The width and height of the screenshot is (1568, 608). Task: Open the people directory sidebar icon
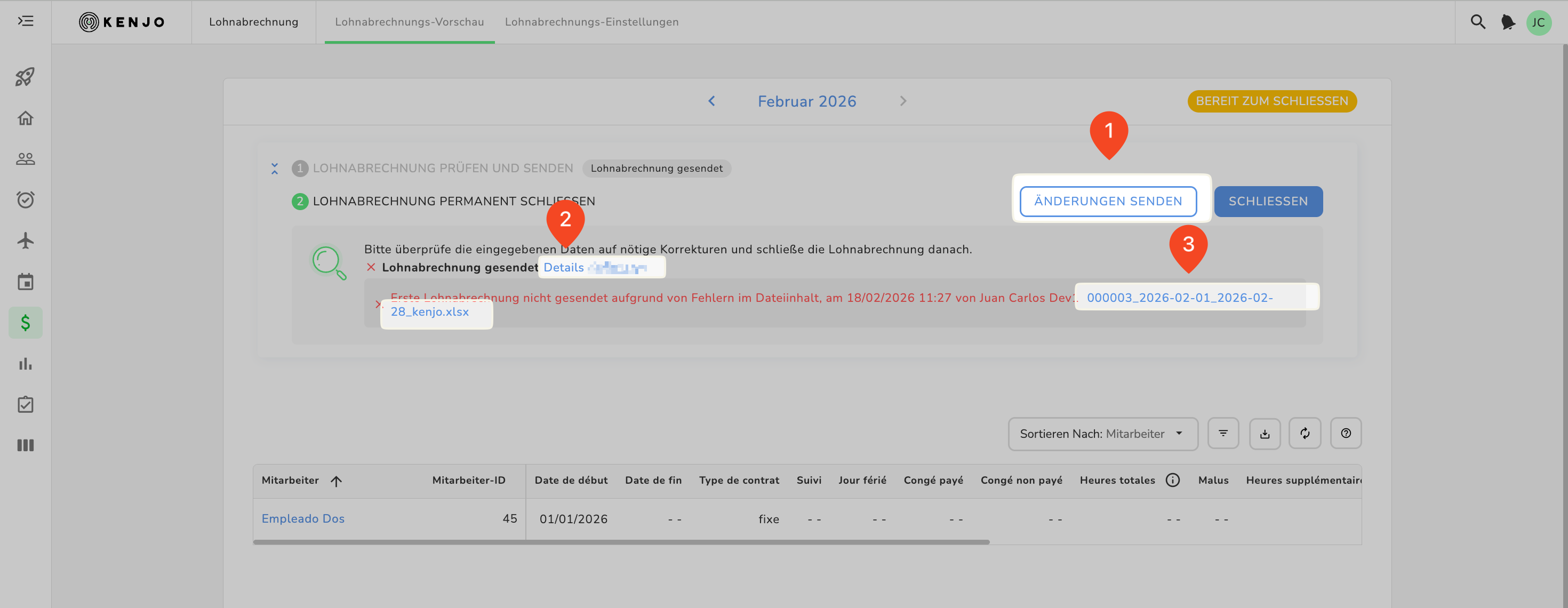(25, 159)
